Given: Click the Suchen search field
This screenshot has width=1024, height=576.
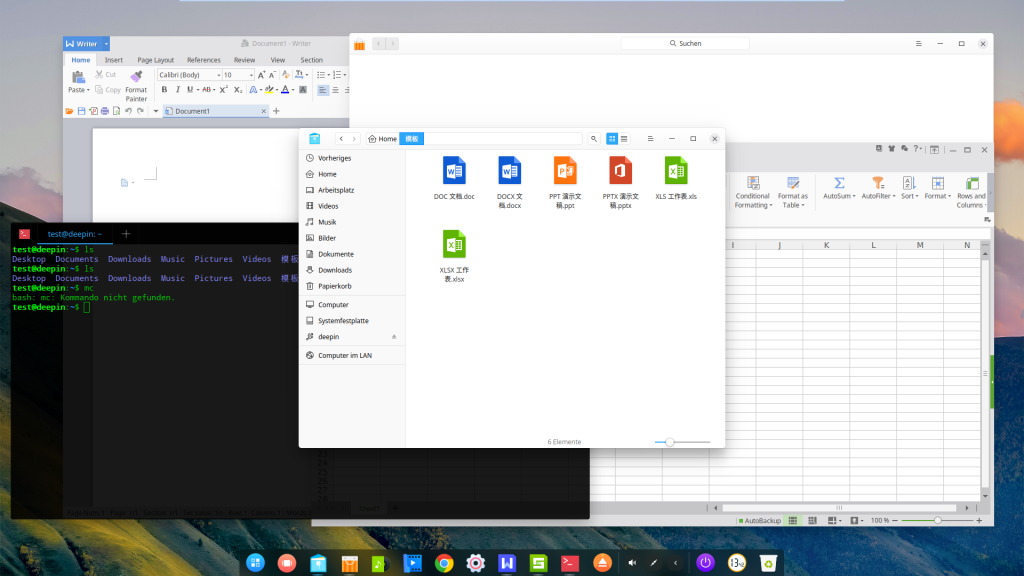Looking at the screenshot, I should 685,44.
